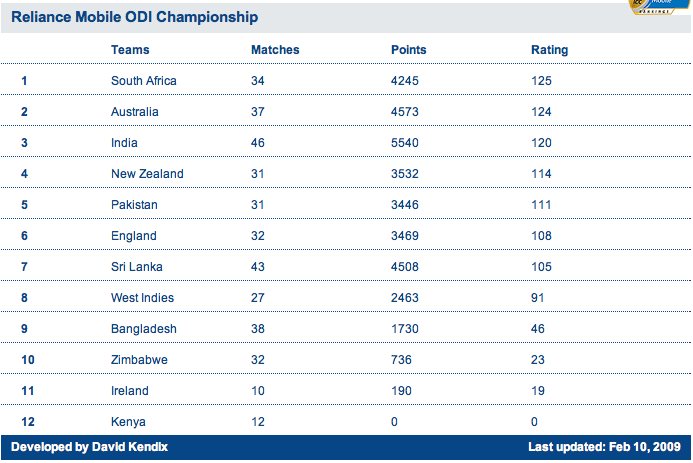Select the Kenya team name
The image size is (693, 463).
[x=128, y=422]
